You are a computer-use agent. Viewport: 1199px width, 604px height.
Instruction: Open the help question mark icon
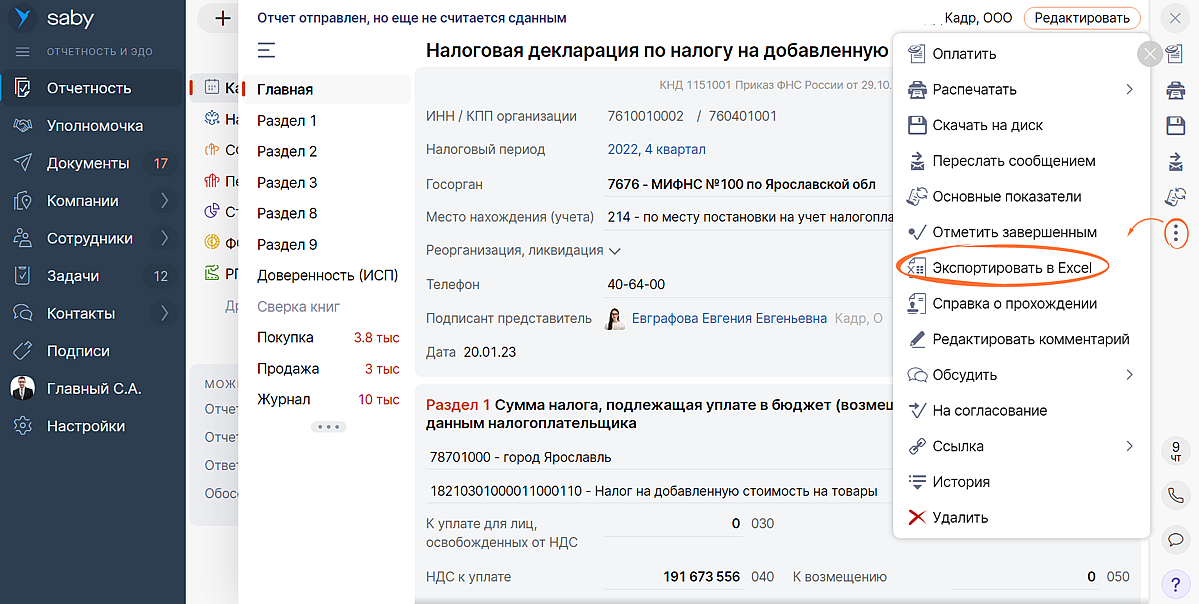click(x=1176, y=583)
